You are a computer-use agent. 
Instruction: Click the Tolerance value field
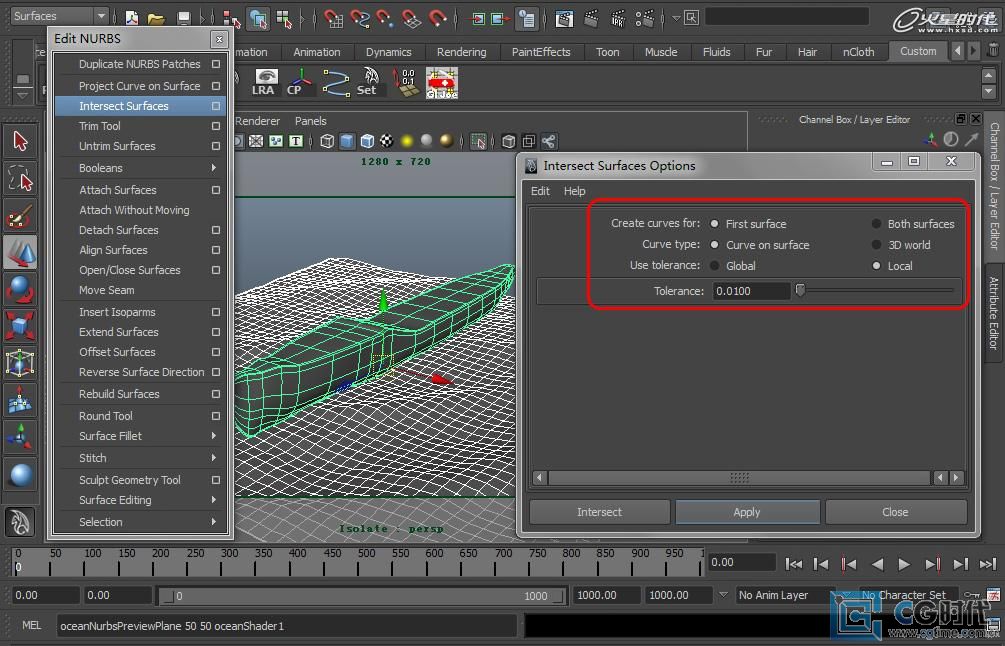pyautogui.click(x=751, y=291)
